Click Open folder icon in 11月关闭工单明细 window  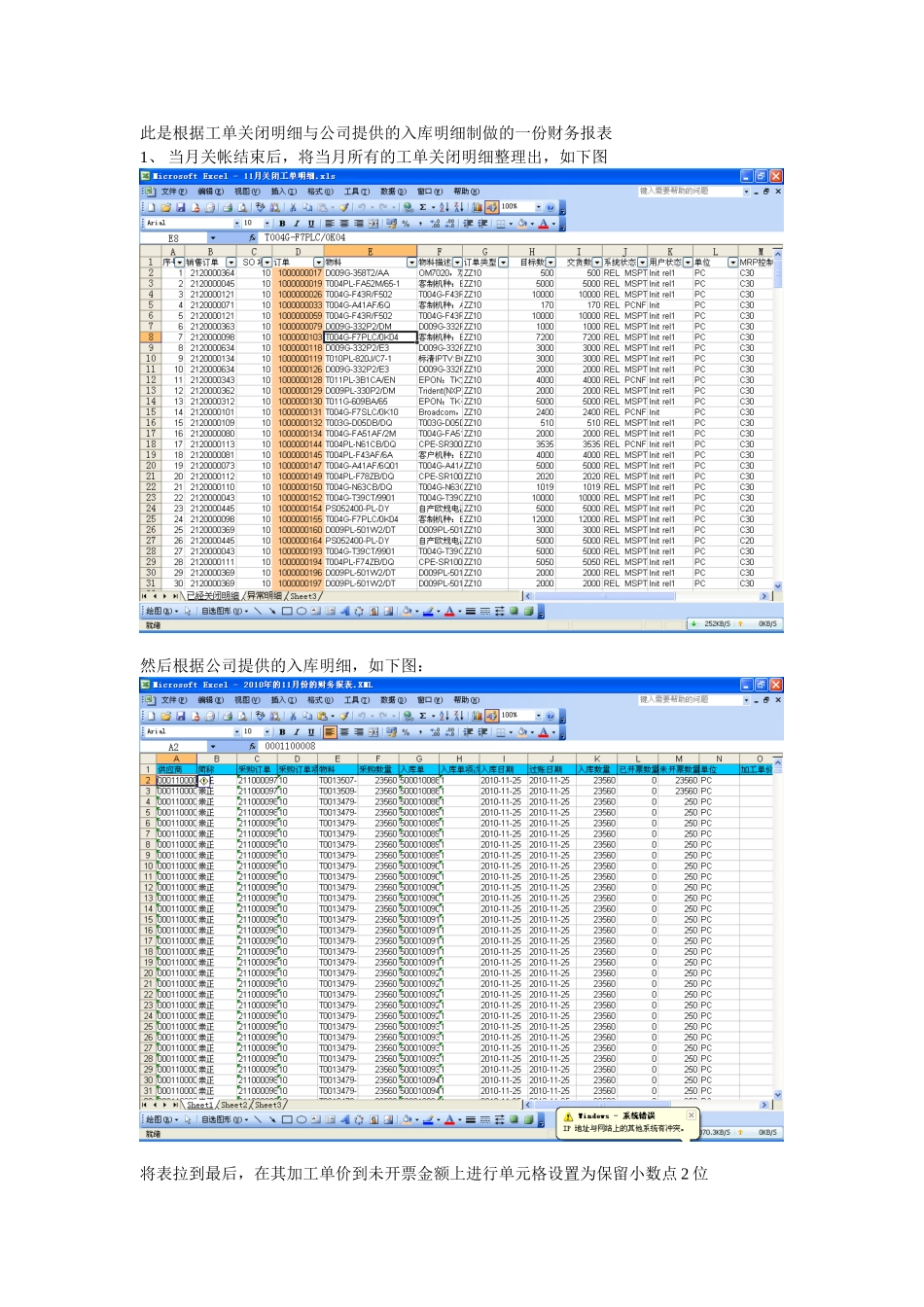[165, 206]
